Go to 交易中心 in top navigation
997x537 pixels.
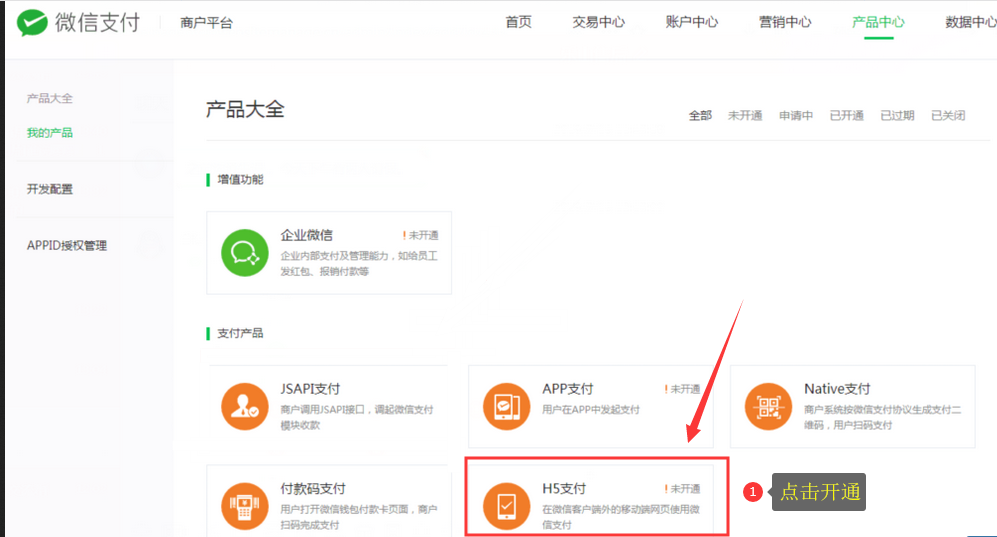tap(598, 22)
